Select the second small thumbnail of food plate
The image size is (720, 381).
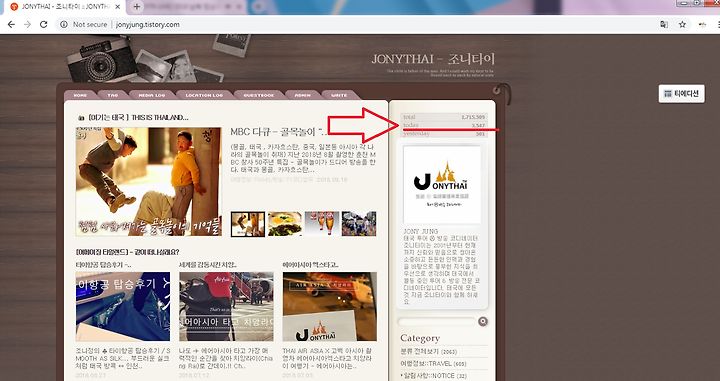285,224
